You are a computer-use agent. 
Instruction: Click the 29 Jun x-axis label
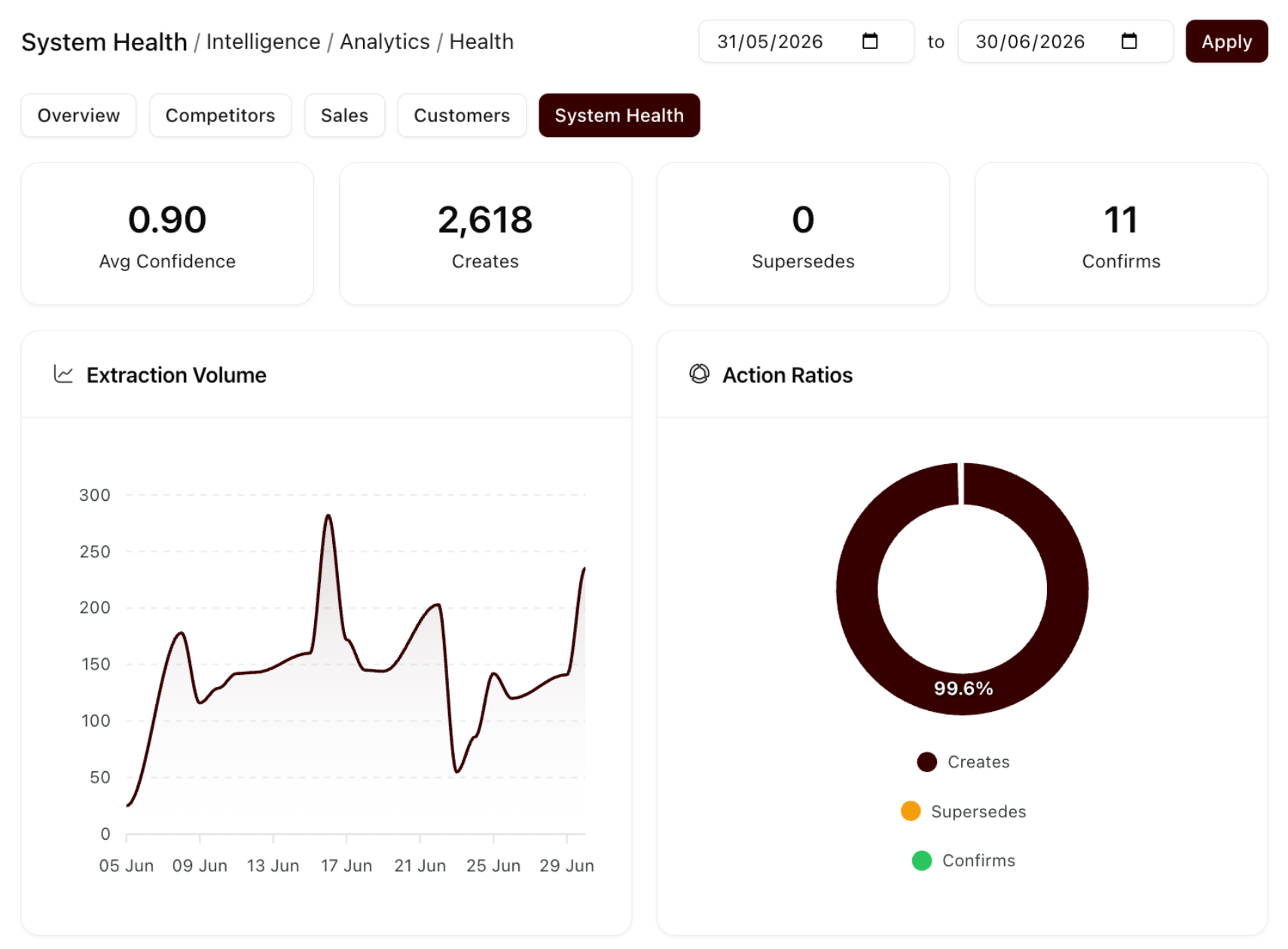566,866
